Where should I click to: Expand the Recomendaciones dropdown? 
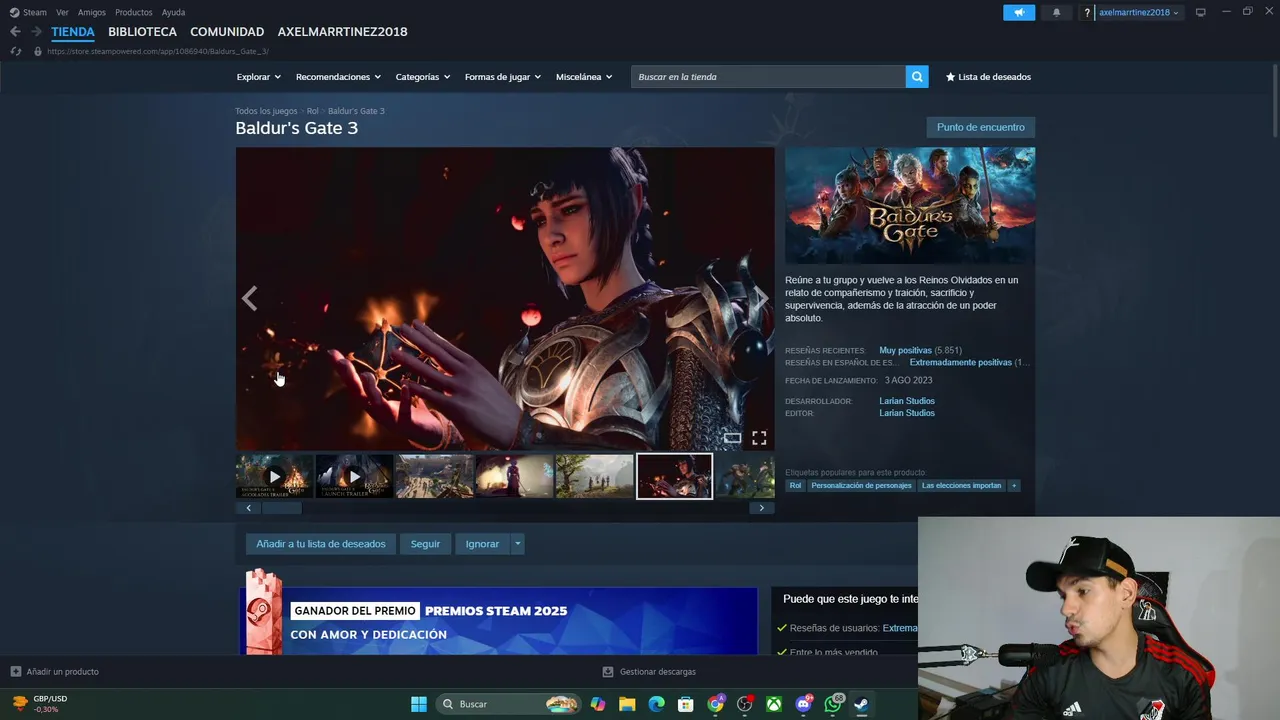point(339,77)
